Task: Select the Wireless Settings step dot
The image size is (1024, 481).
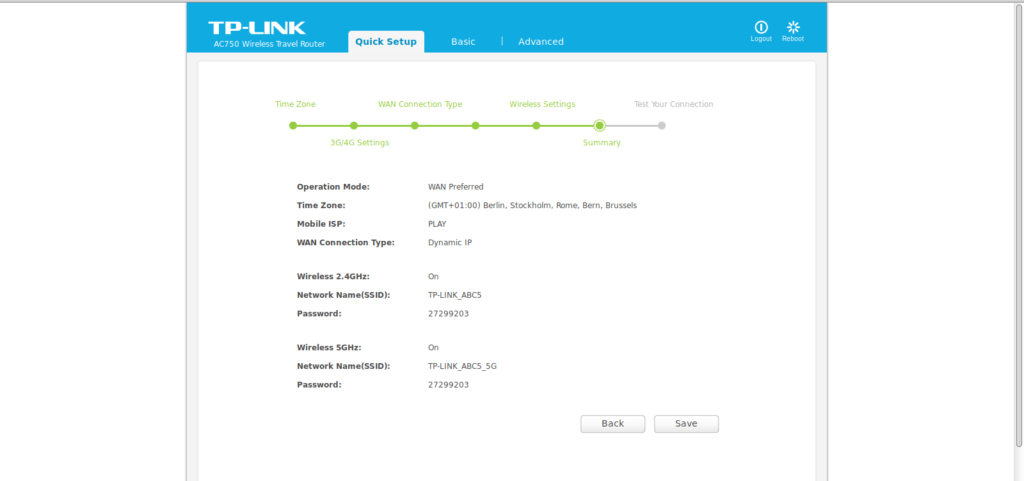Action: (x=537, y=126)
